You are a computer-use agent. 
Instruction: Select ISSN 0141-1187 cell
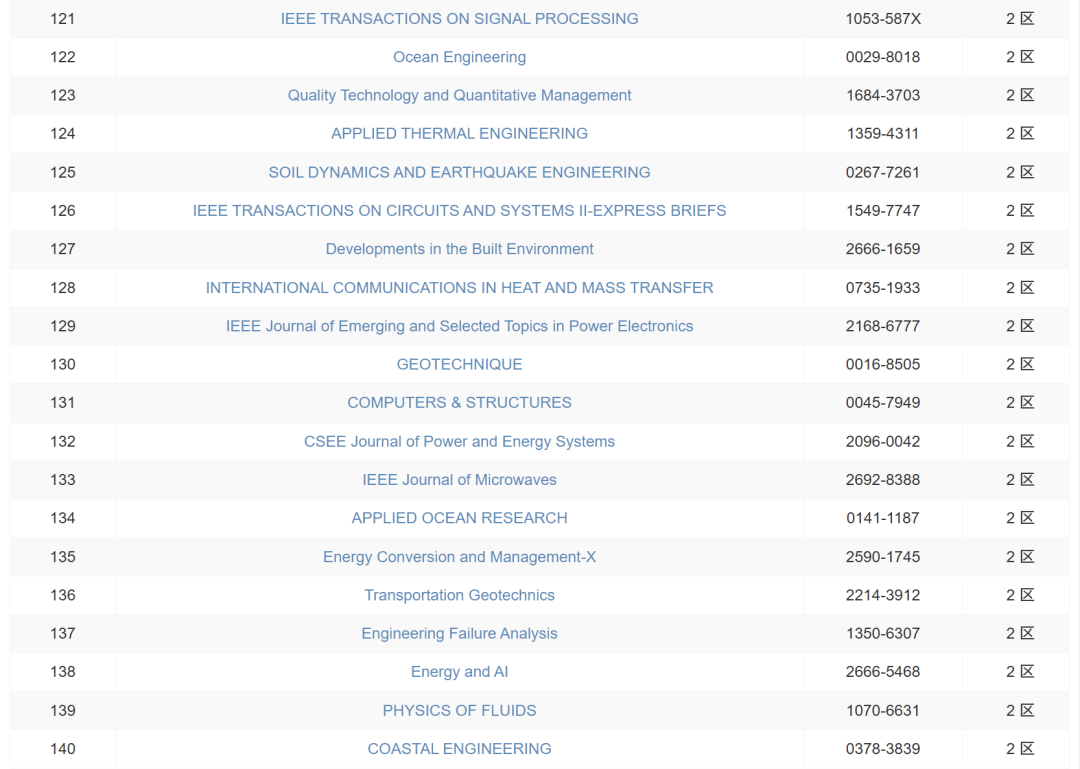tap(883, 518)
